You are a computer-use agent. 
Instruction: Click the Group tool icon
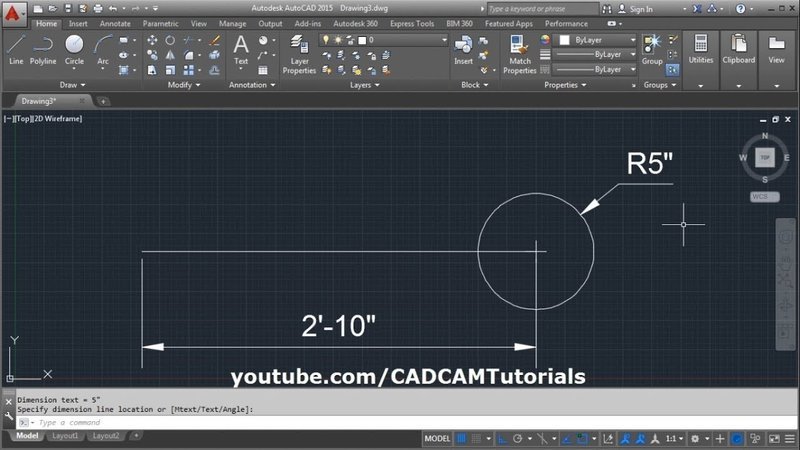[652, 50]
